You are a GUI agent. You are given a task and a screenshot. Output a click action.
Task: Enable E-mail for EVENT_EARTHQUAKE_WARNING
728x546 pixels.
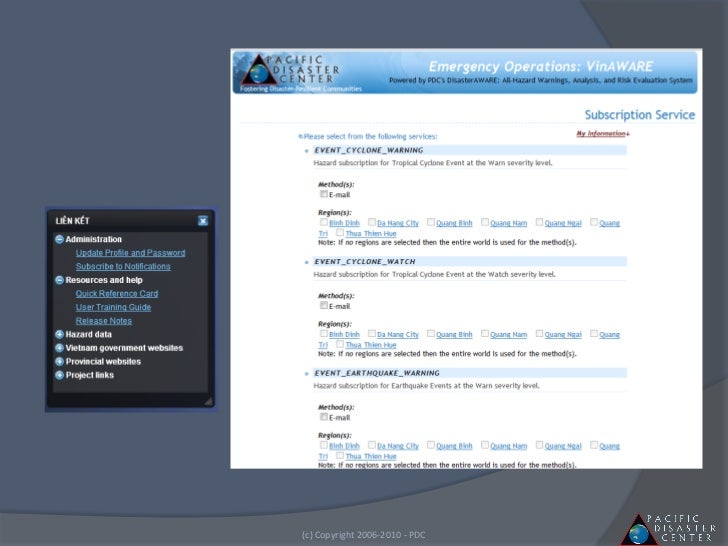pos(324,417)
